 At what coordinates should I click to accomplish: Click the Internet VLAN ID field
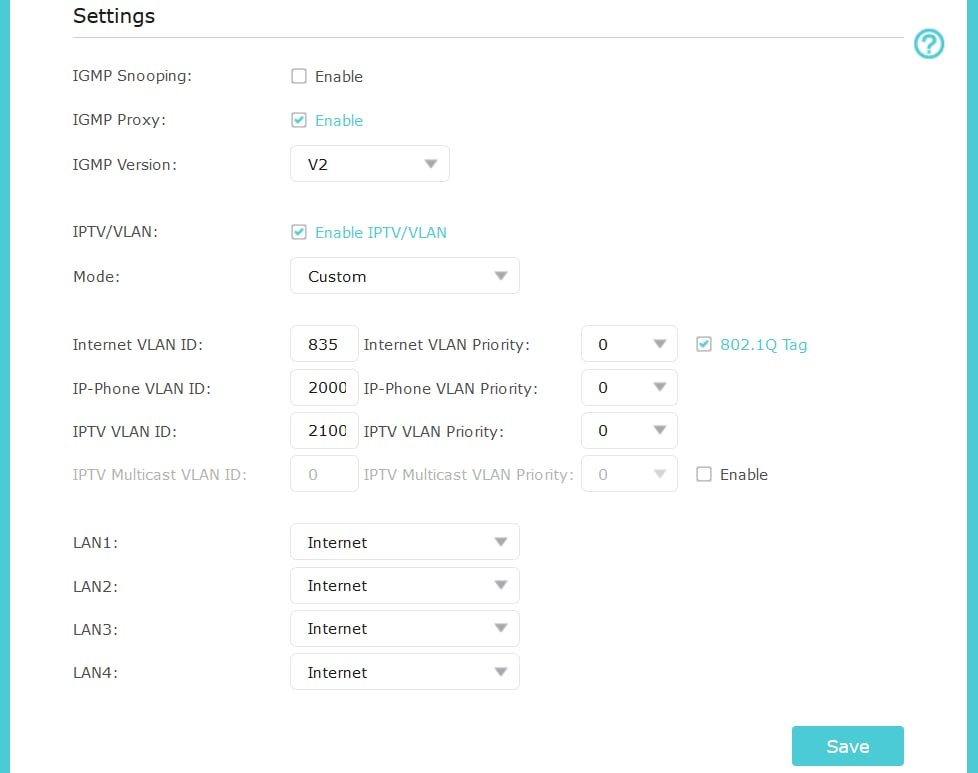tap(324, 344)
